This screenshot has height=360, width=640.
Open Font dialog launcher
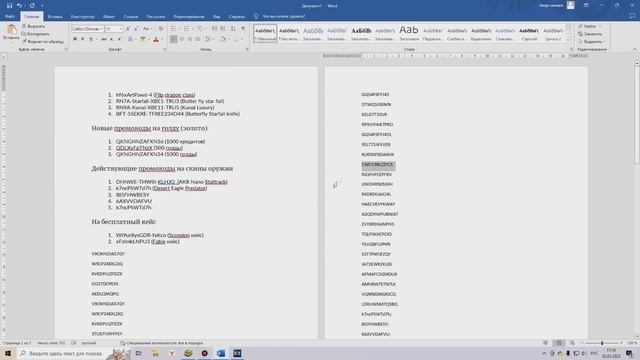(x=165, y=49)
